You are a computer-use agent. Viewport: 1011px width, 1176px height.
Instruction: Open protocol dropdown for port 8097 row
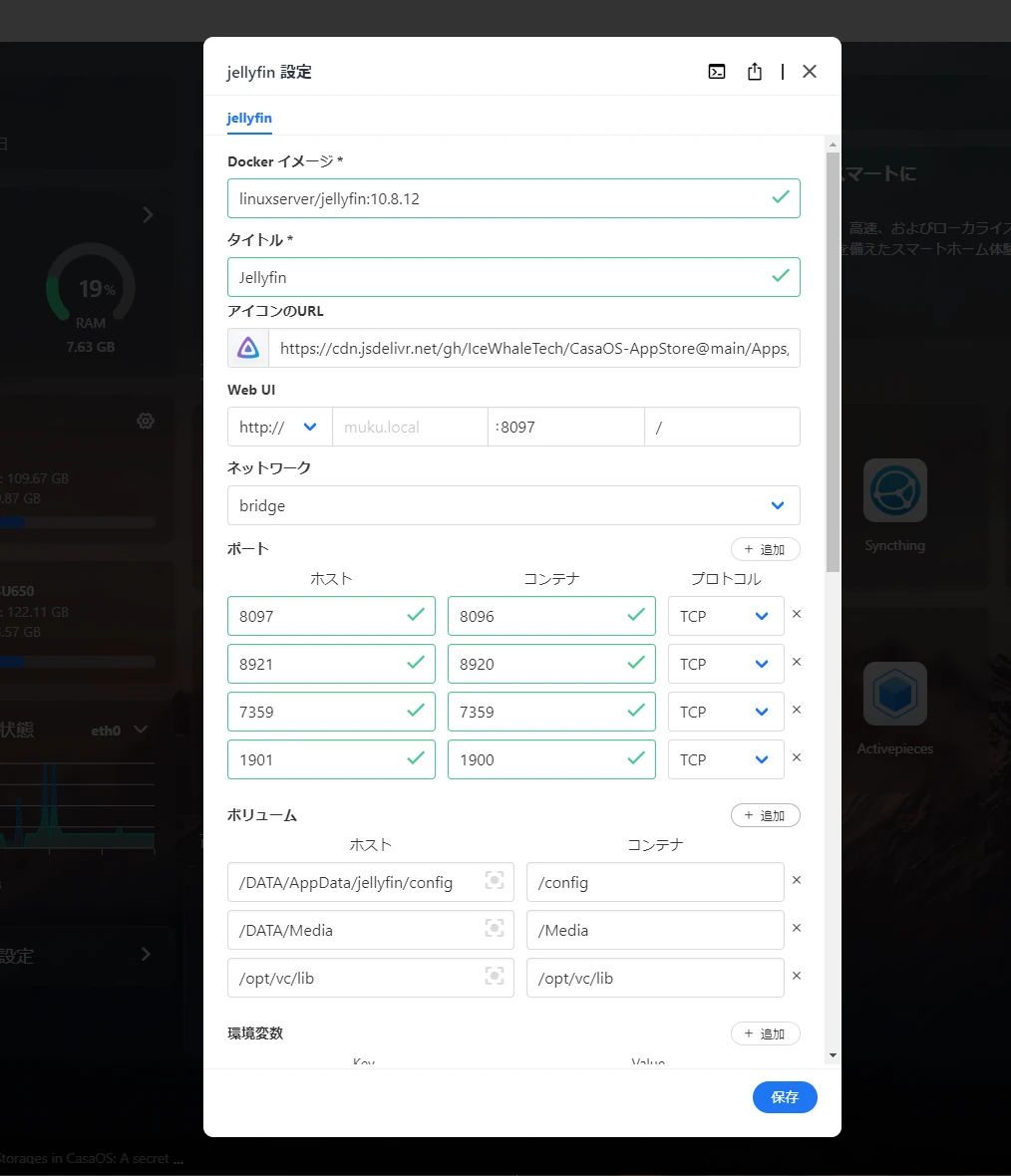pyautogui.click(x=726, y=616)
